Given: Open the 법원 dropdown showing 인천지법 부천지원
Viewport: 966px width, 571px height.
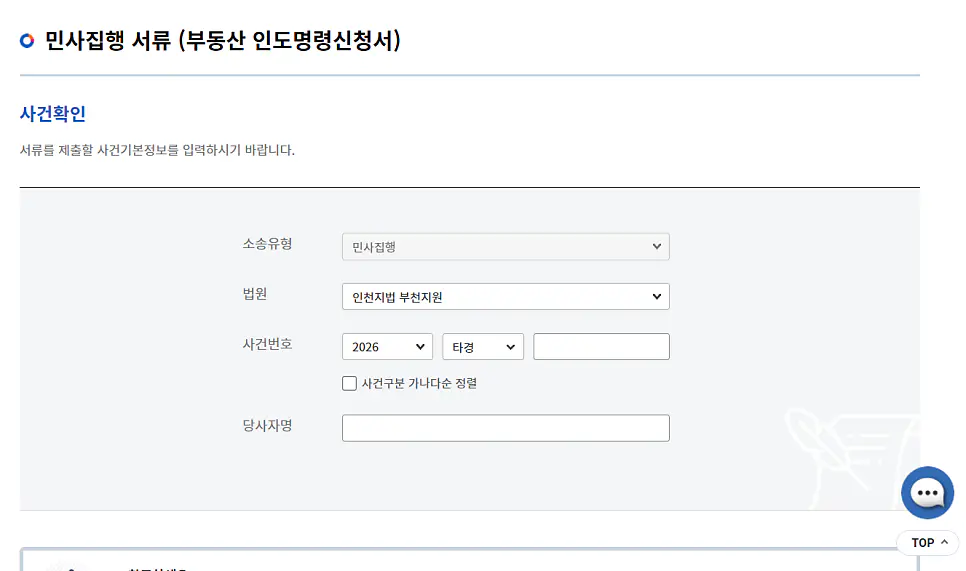Looking at the screenshot, I should [506, 296].
